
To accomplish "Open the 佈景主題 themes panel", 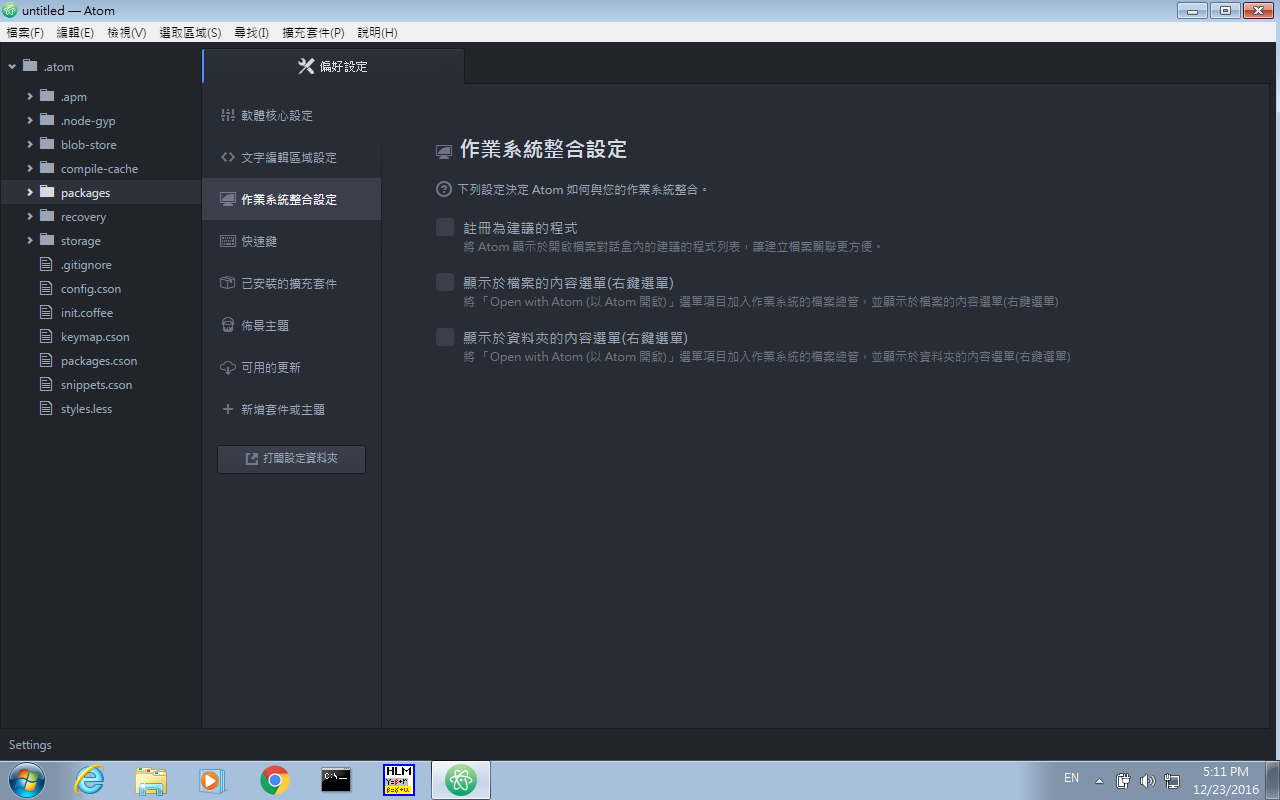I will [291, 326].
